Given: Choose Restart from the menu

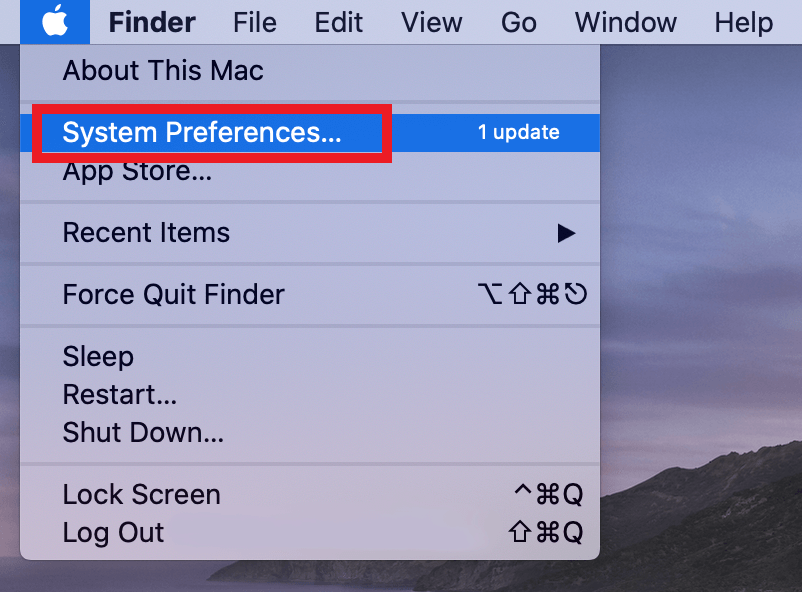Looking at the screenshot, I should pos(119,394).
